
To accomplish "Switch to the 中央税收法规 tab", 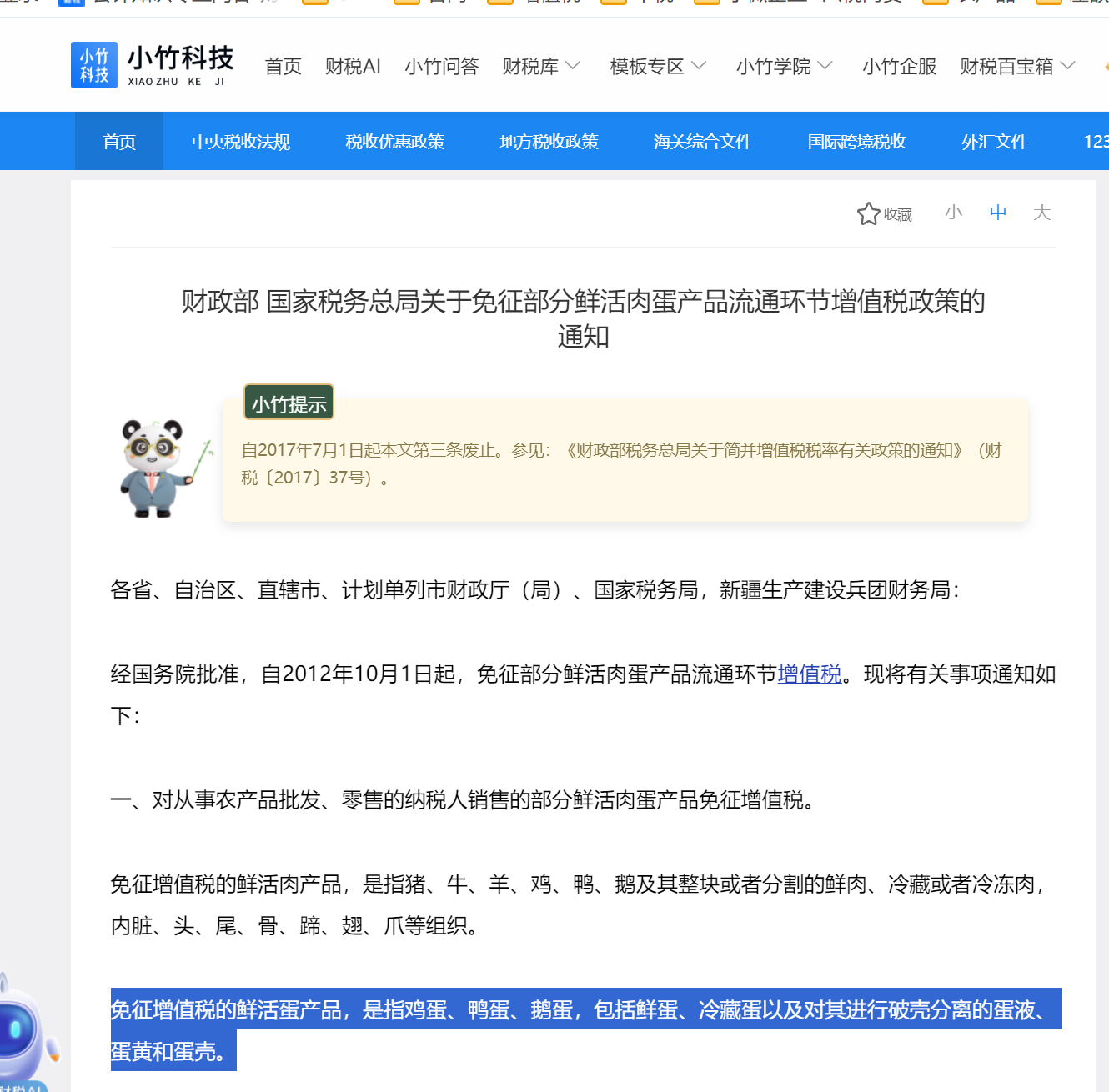I will coord(241,142).
